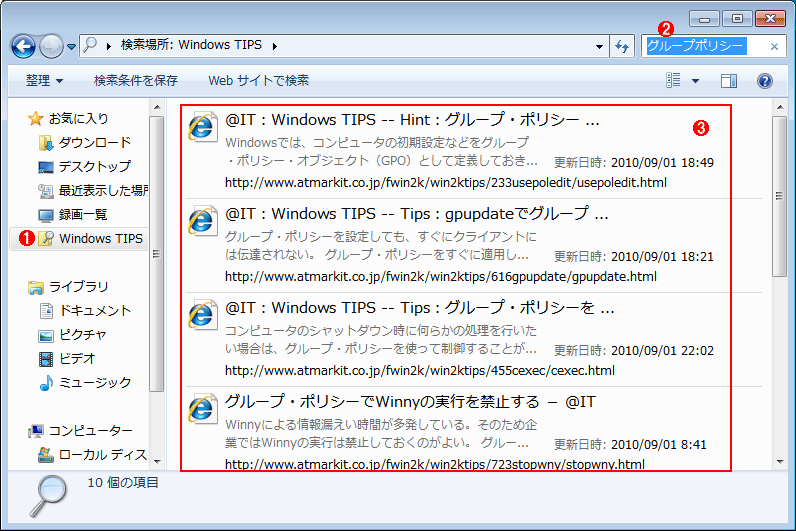Image resolution: width=796 pixels, height=531 pixels.
Task: Open the address bar history dropdown
Action: [600, 47]
